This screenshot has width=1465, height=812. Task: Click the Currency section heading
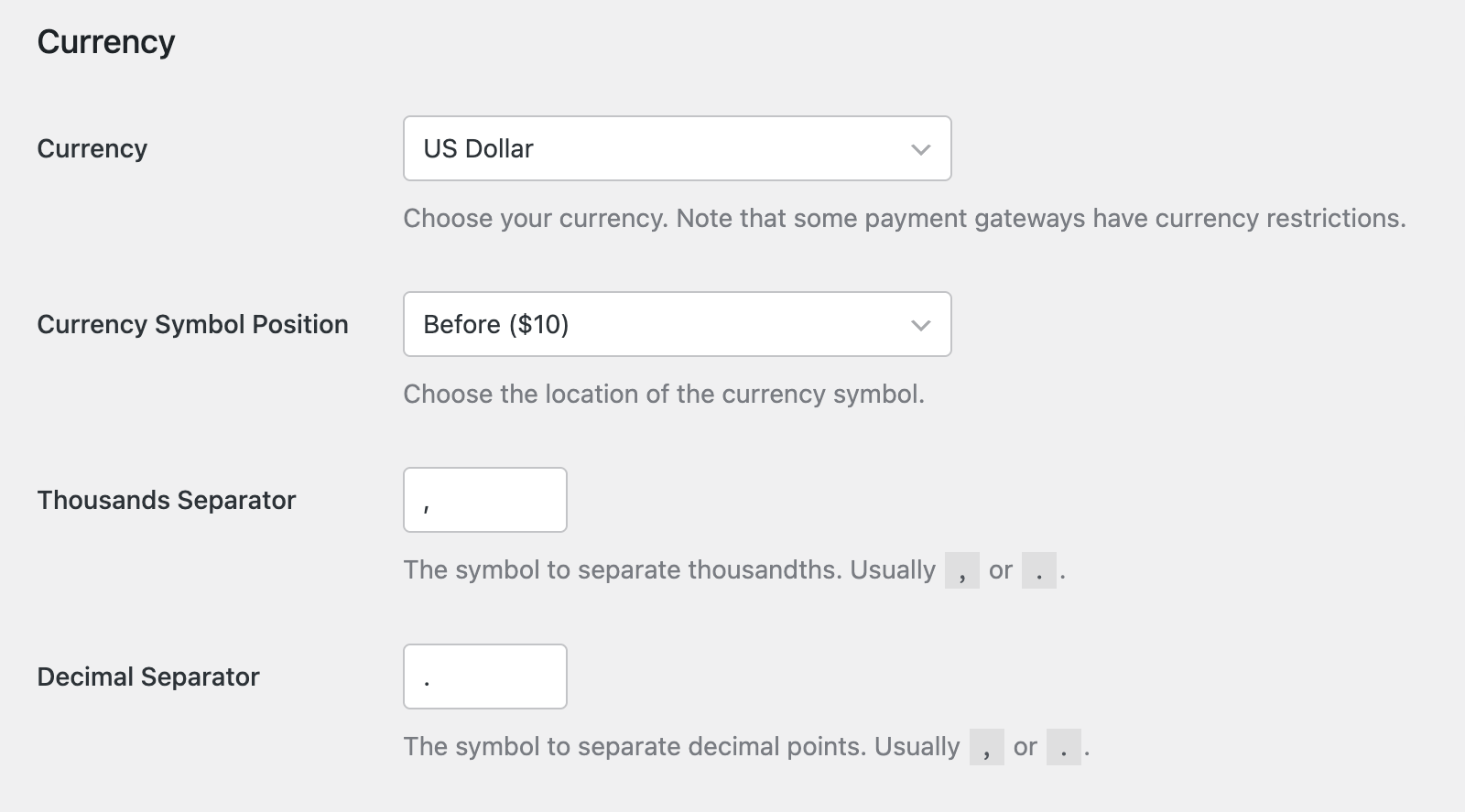[x=107, y=40]
